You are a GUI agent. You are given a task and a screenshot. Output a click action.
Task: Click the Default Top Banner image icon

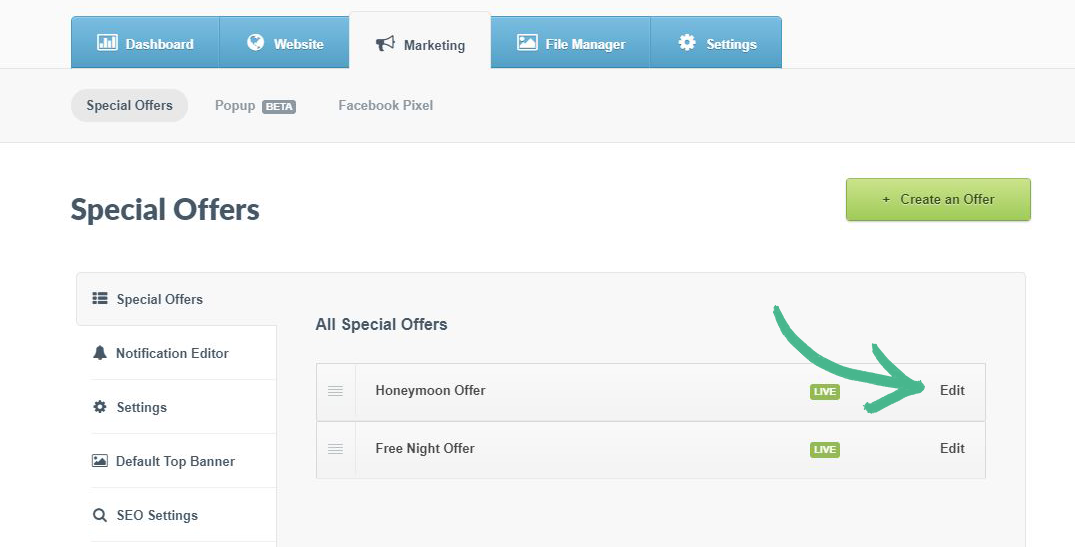point(99,461)
